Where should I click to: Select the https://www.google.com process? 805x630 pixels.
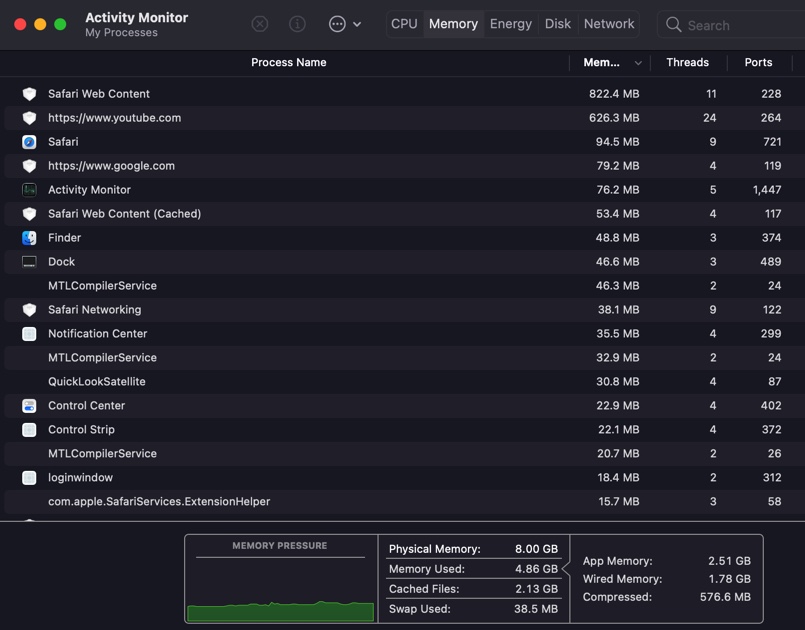coord(111,166)
